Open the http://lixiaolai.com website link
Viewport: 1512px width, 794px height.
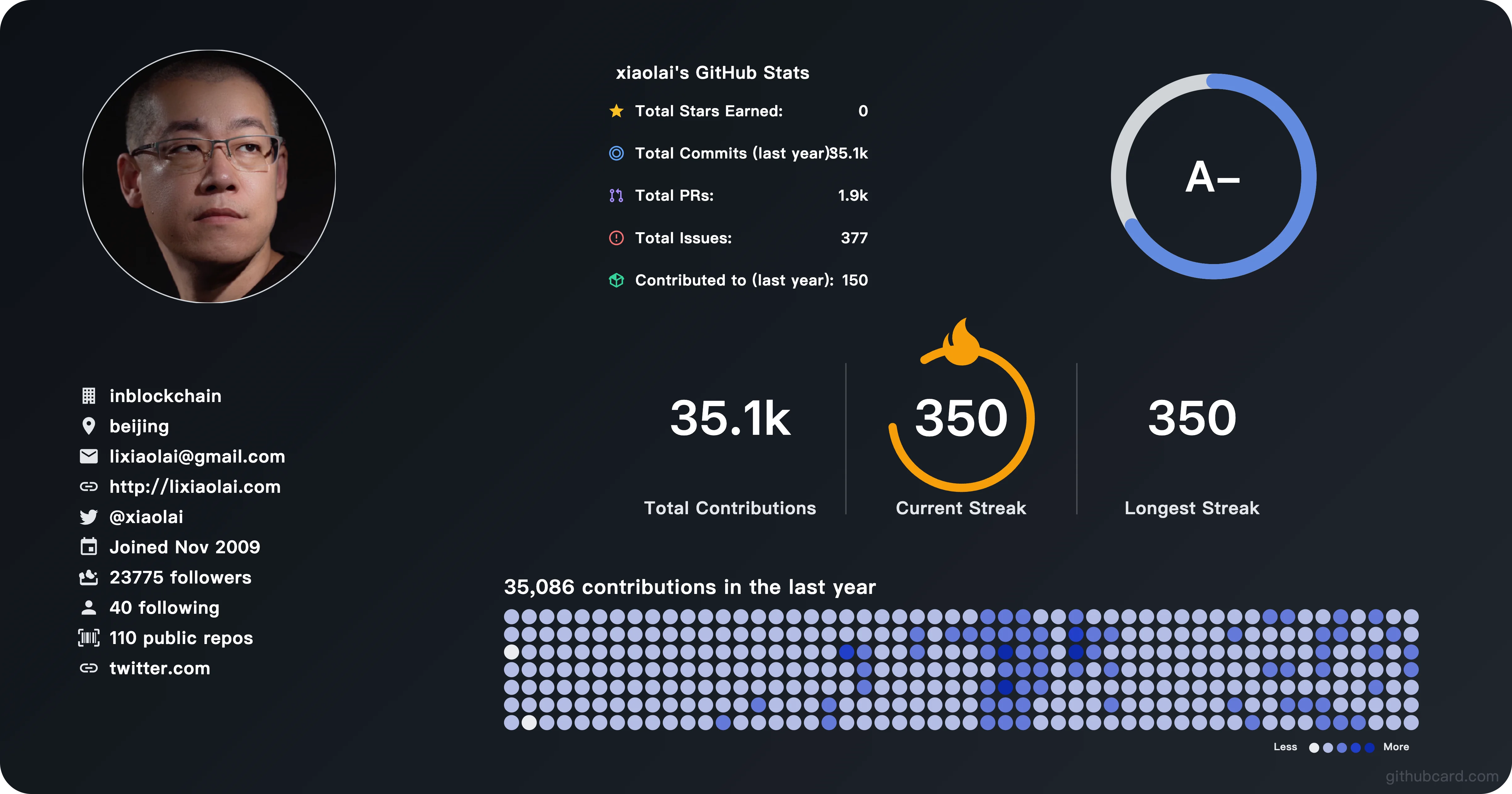[195, 486]
